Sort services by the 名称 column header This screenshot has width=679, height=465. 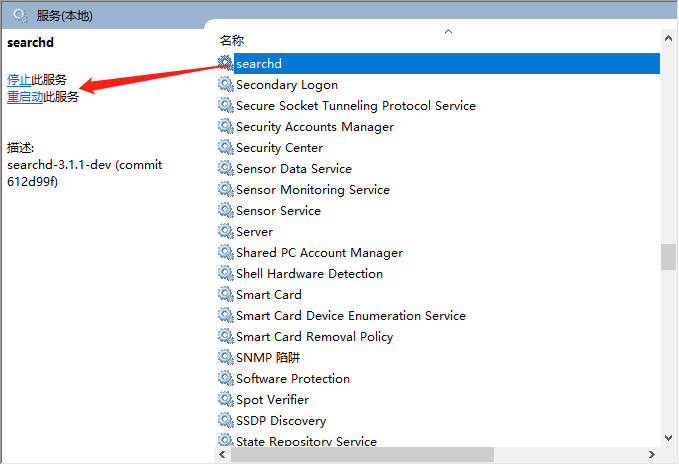232,41
